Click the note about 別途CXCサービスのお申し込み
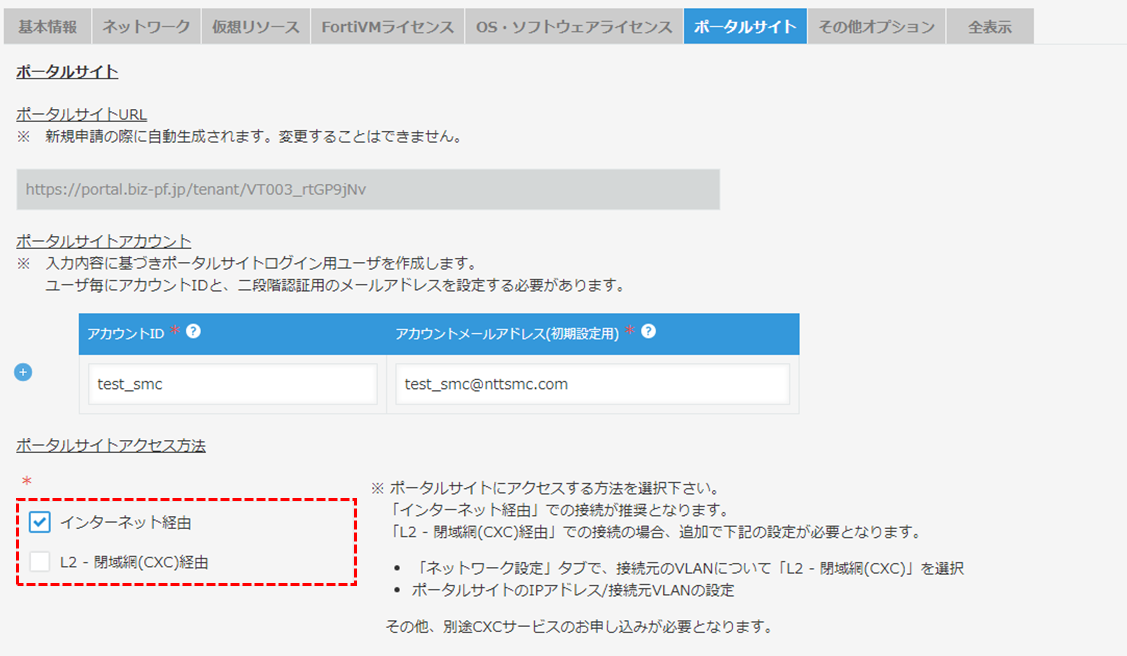Screen dimensions: 1127x656 tap(580, 627)
